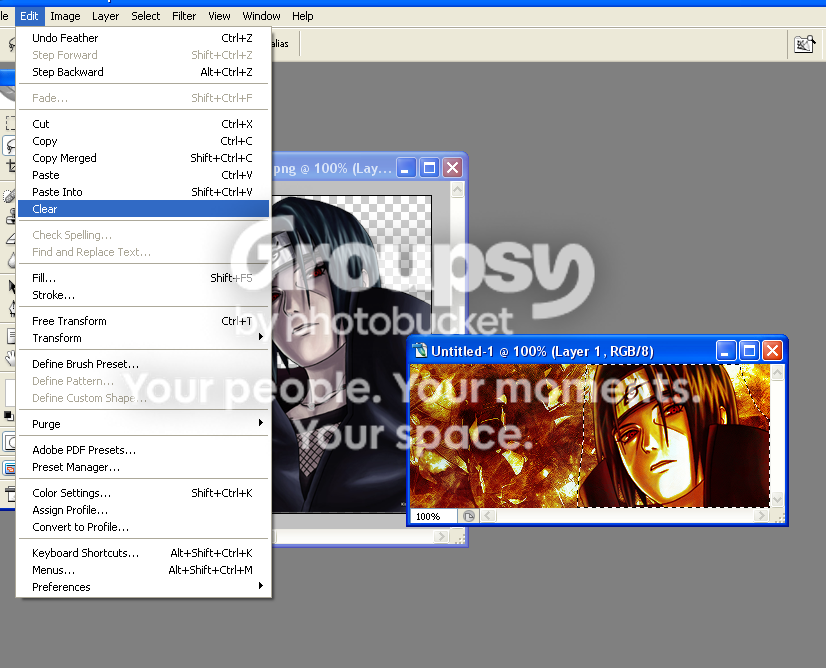Choose Assign Profile
The width and height of the screenshot is (826, 668).
[x=143, y=510]
